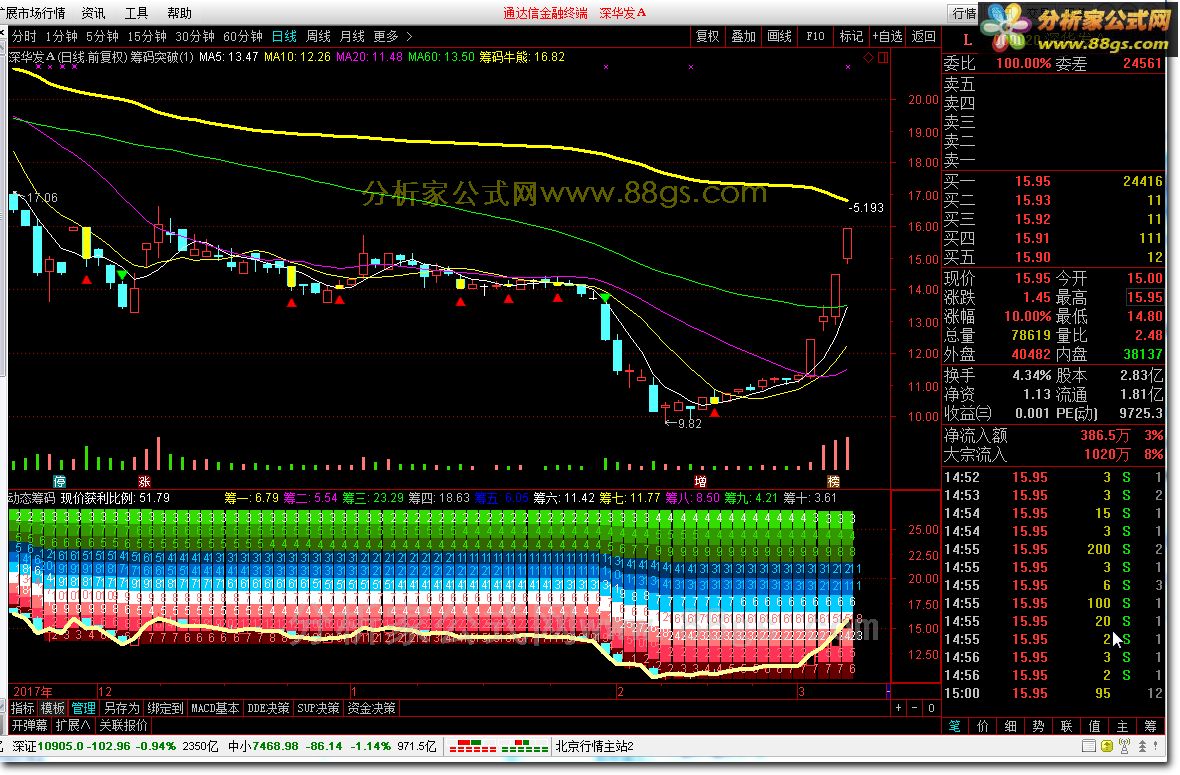Image resolution: width=1180 pixels, height=775 pixels.
Task: Add stock via +自选 button
Action: 887,36
